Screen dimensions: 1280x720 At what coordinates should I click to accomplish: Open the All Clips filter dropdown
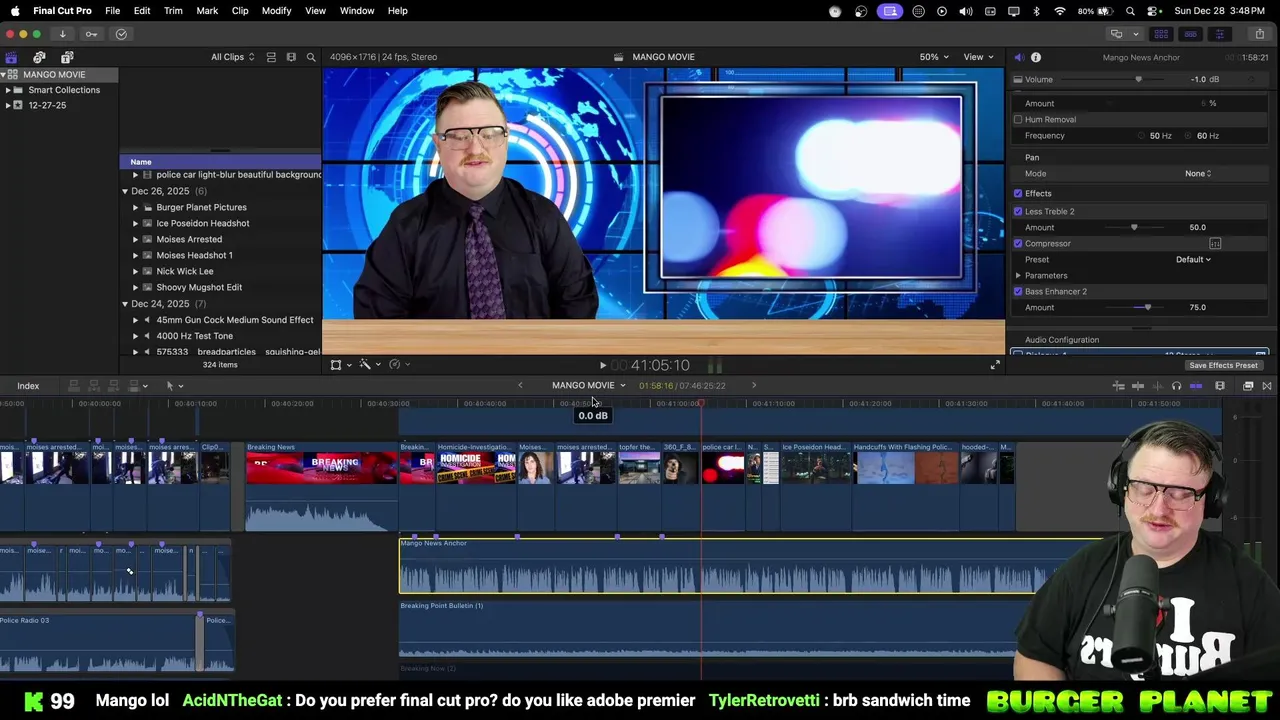(x=232, y=57)
